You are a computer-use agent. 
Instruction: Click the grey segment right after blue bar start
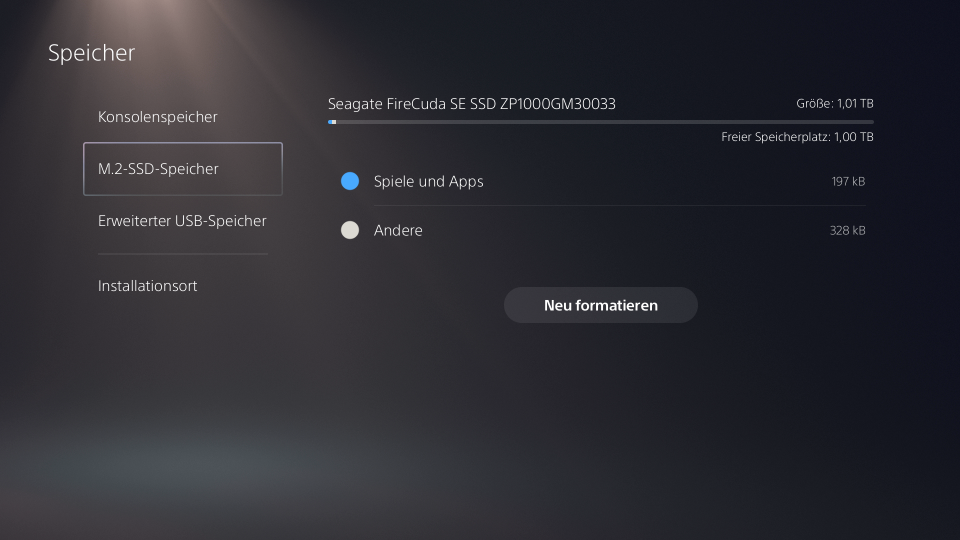tap(335, 122)
